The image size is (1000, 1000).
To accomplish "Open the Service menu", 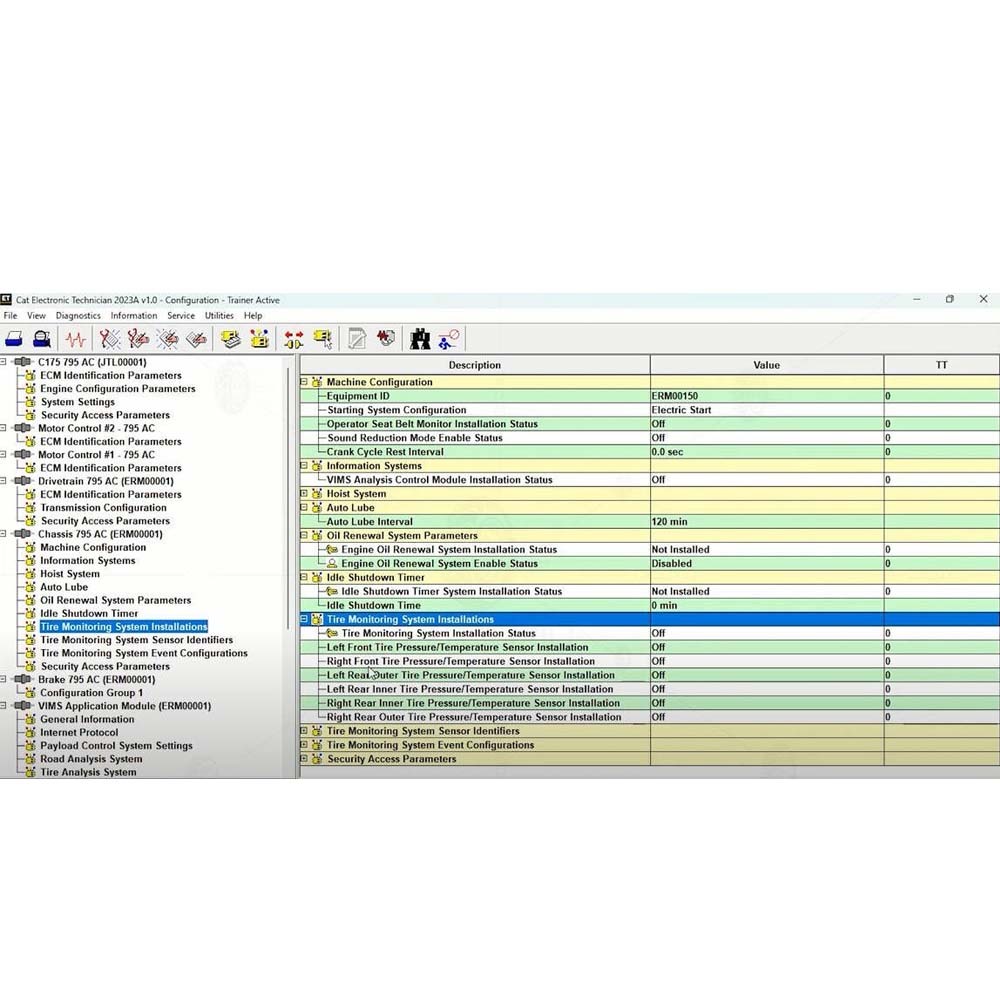I will pos(181,316).
